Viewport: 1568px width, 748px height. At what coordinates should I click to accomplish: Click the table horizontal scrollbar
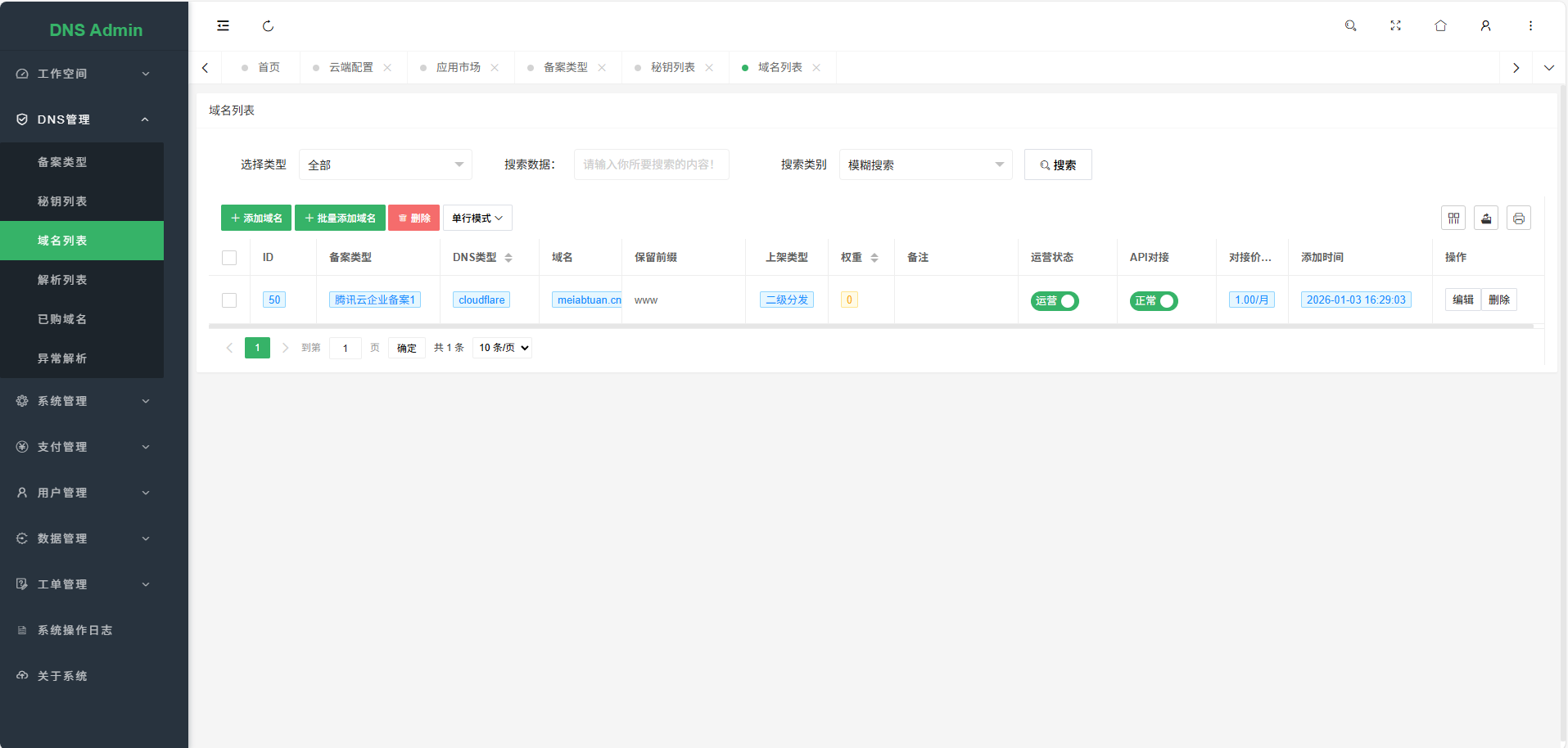(x=870, y=326)
